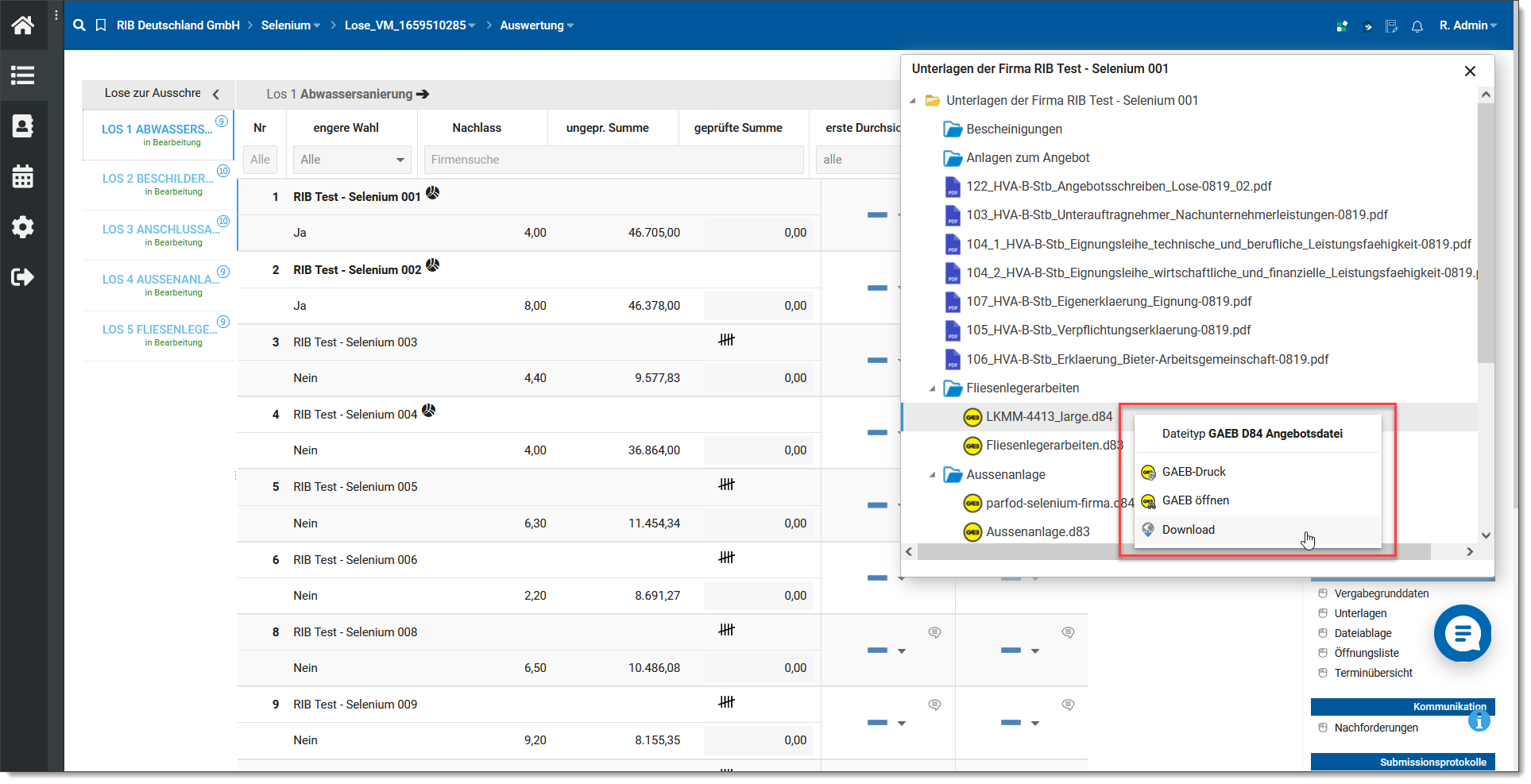Click the marker icon beside RIB Test - Selenium 001
This screenshot has width=1531, height=784.
tap(432, 192)
